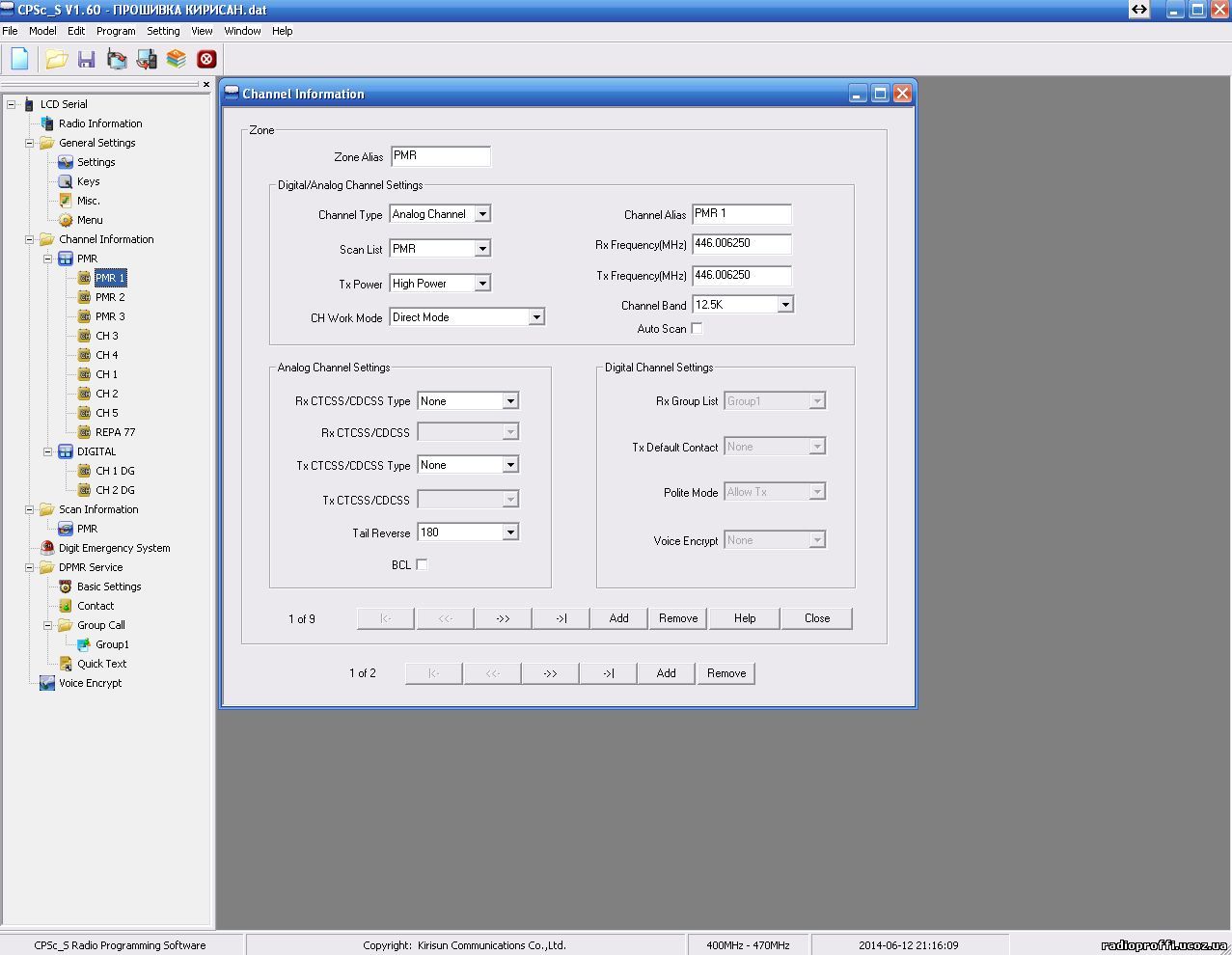Collapse the Group Call tree node
Image resolution: width=1232 pixels, height=955 pixels.
point(48,625)
